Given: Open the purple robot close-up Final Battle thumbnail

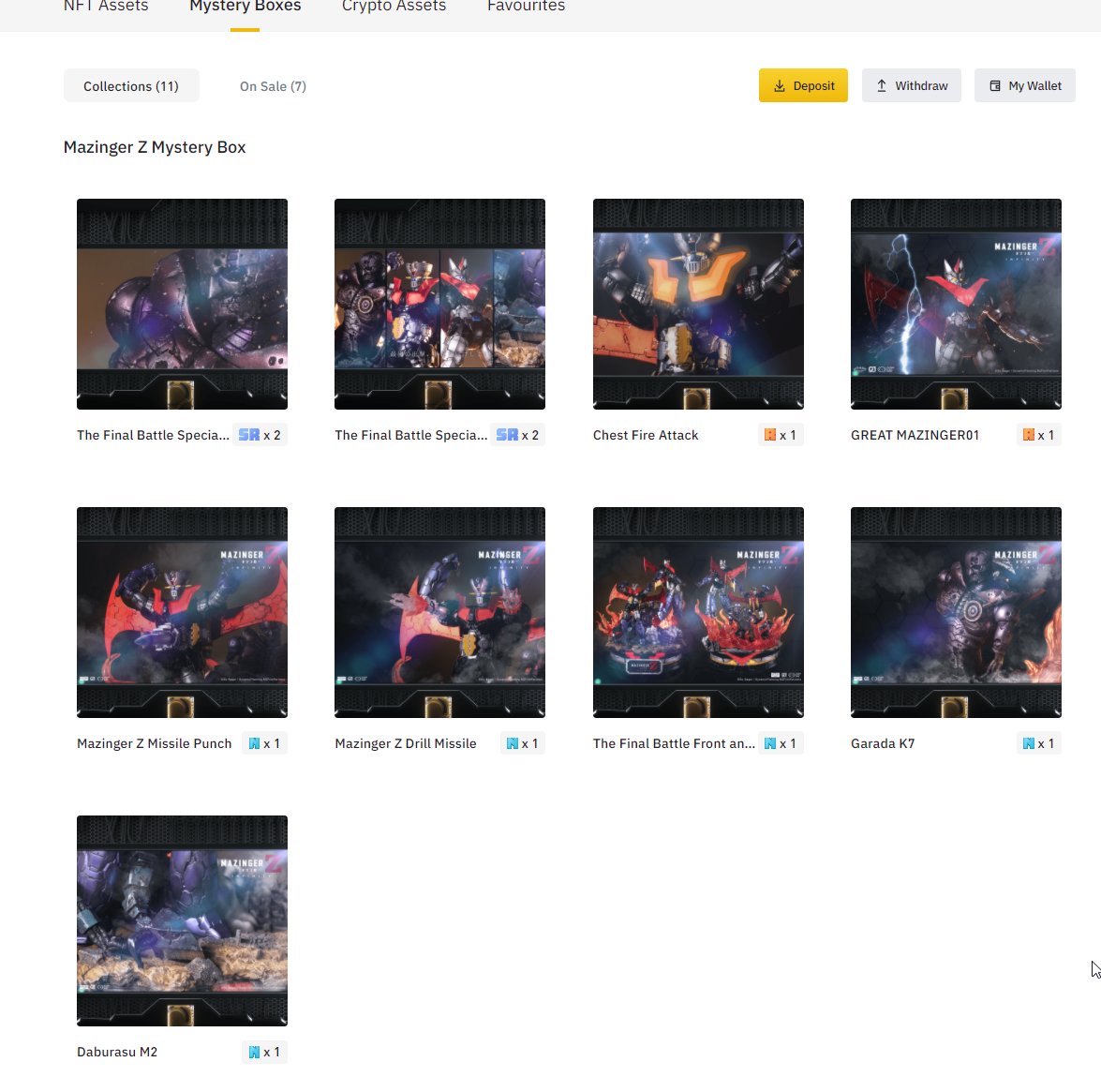Looking at the screenshot, I should (182, 304).
